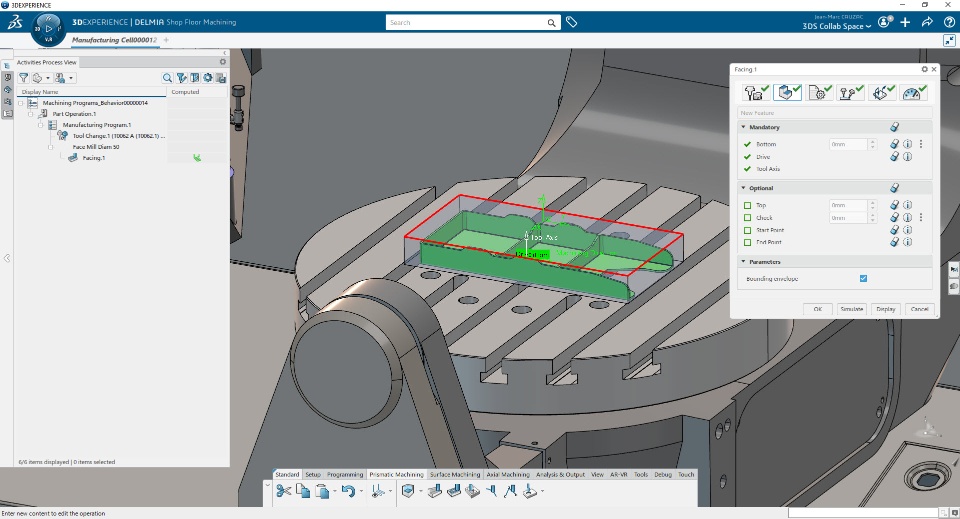Click the New Feature field in Facing dialog
960x519 pixels.
click(834, 113)
